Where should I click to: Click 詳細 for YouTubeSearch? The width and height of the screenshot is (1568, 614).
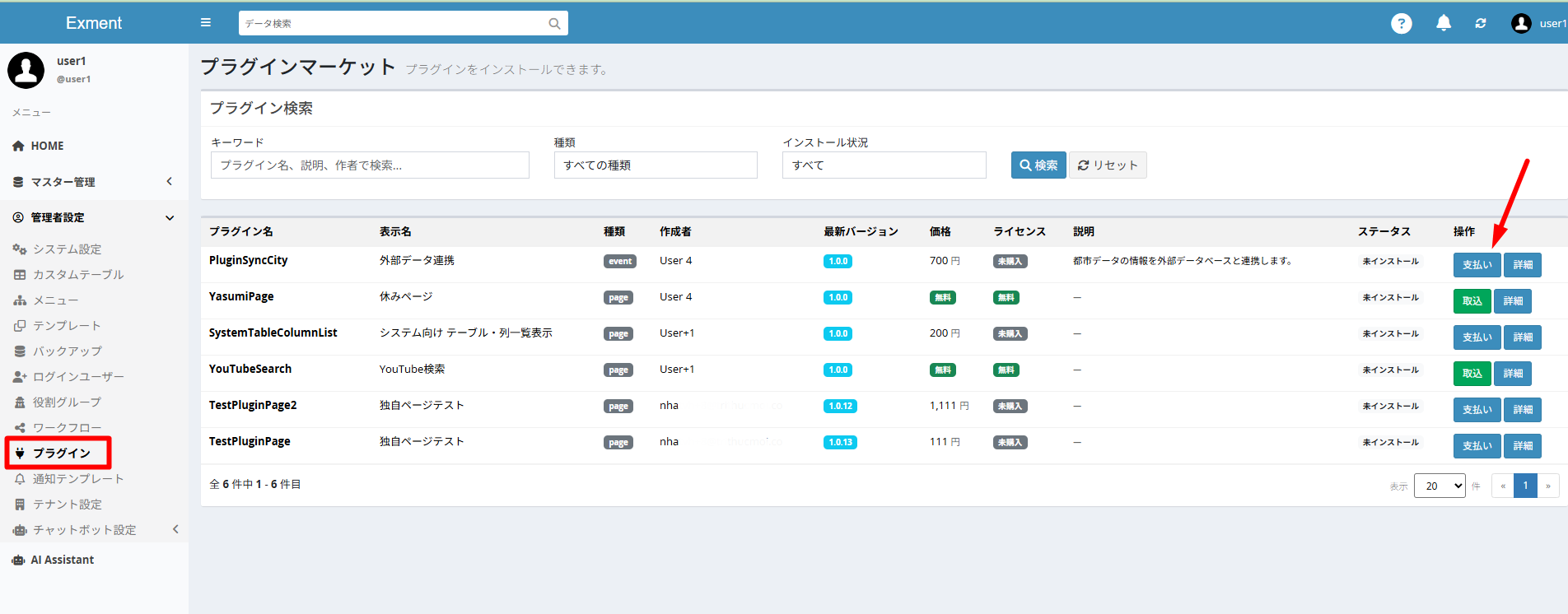coord(1513,374)
